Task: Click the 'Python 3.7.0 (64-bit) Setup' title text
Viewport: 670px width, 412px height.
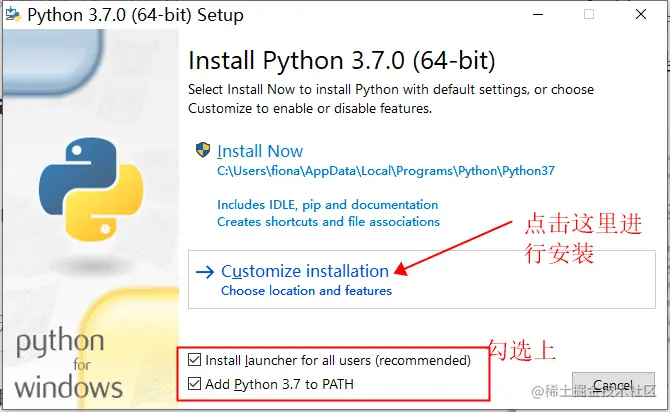Action: tap(135, 15)
